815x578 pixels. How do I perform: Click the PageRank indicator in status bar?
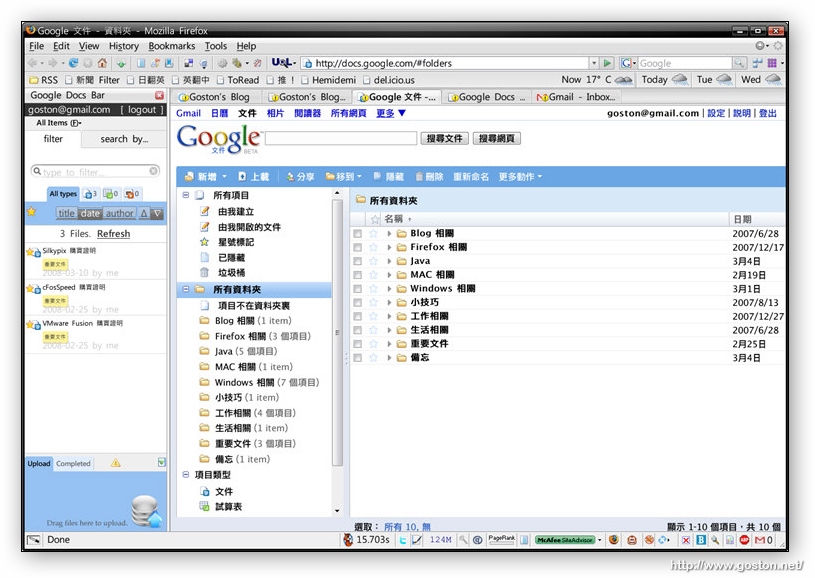pos(502,540)
